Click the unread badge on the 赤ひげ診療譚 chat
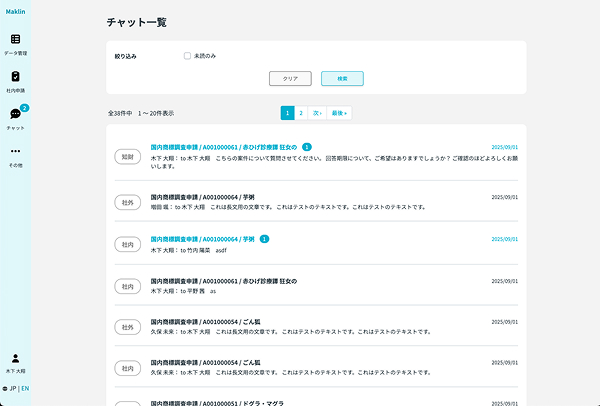Screen dimensions: 600x406 [x=306, y=147]
